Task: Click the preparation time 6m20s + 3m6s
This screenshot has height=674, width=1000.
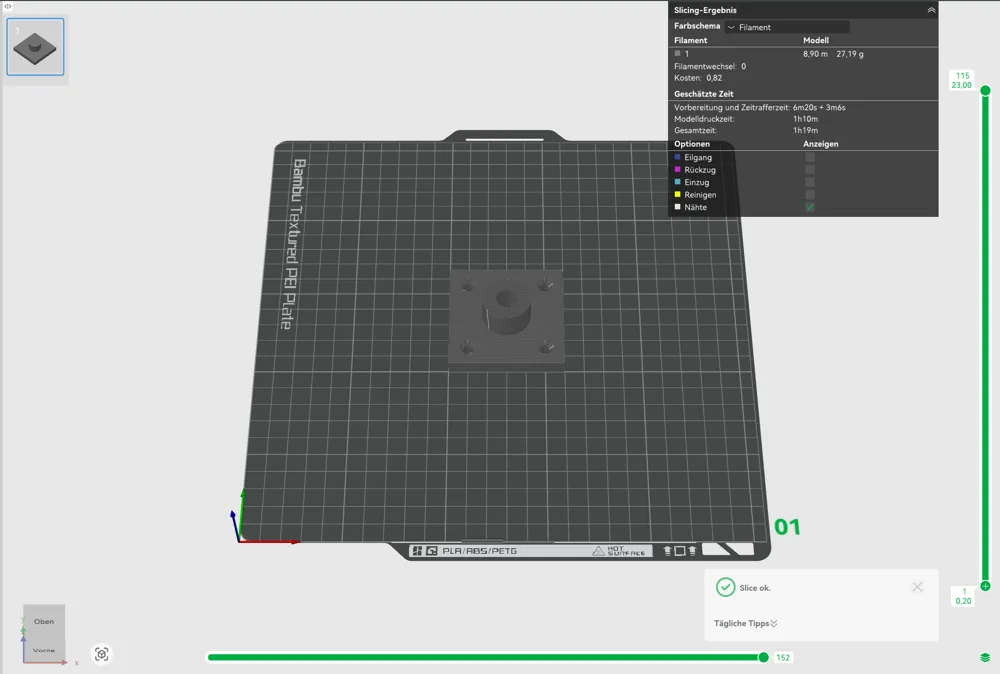Action: pos(819,108)
